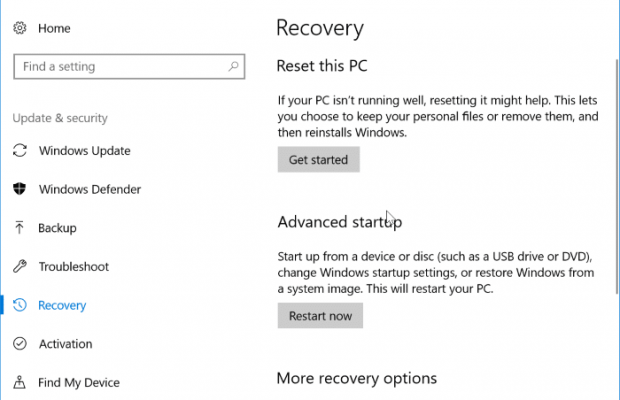Click the Windows Defender shield icon
Screen dimensions: 620x400
click(19, 189)
